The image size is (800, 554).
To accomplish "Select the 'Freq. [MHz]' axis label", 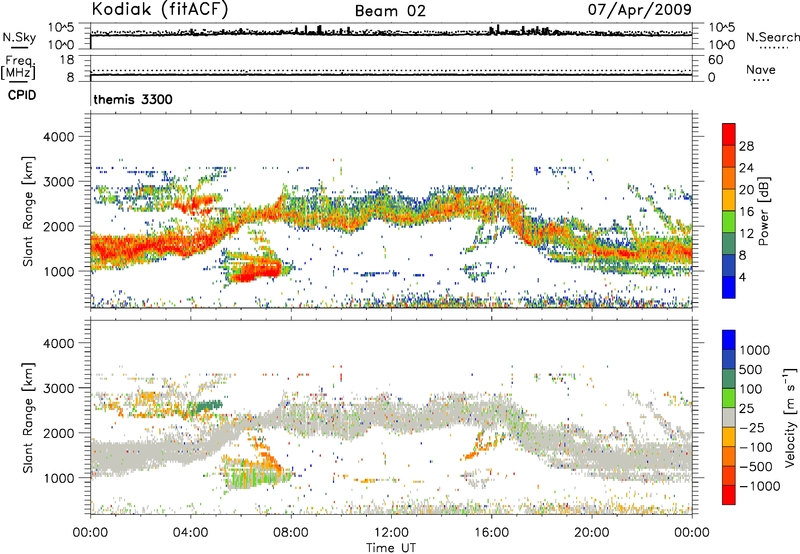I will pyautogui.click(x=19, y=67).
